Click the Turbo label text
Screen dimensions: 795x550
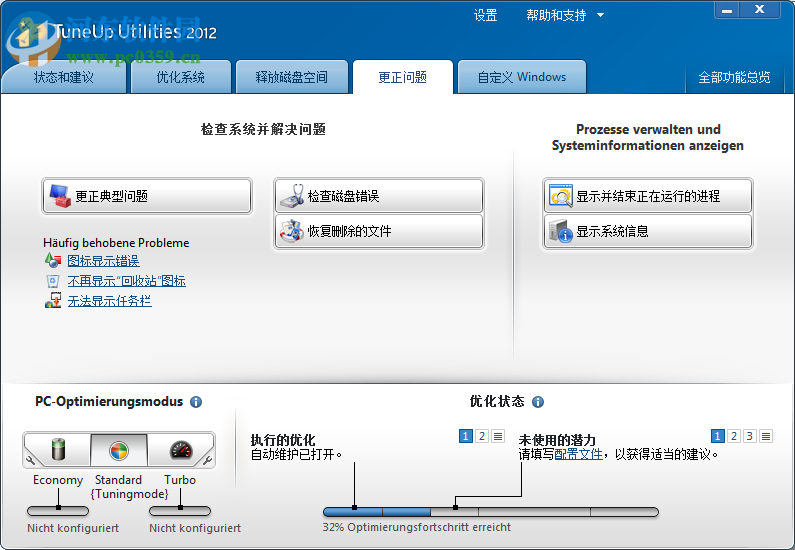pos(180,480)
